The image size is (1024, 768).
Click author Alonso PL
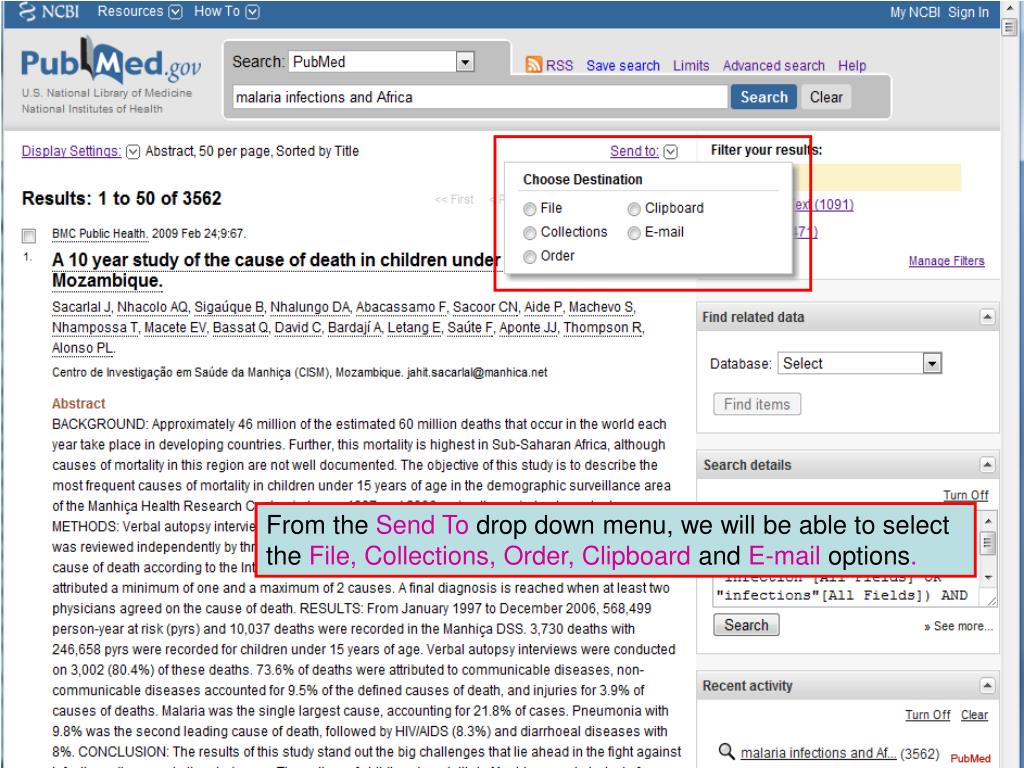pyautogui.click(x=84, y=348)
